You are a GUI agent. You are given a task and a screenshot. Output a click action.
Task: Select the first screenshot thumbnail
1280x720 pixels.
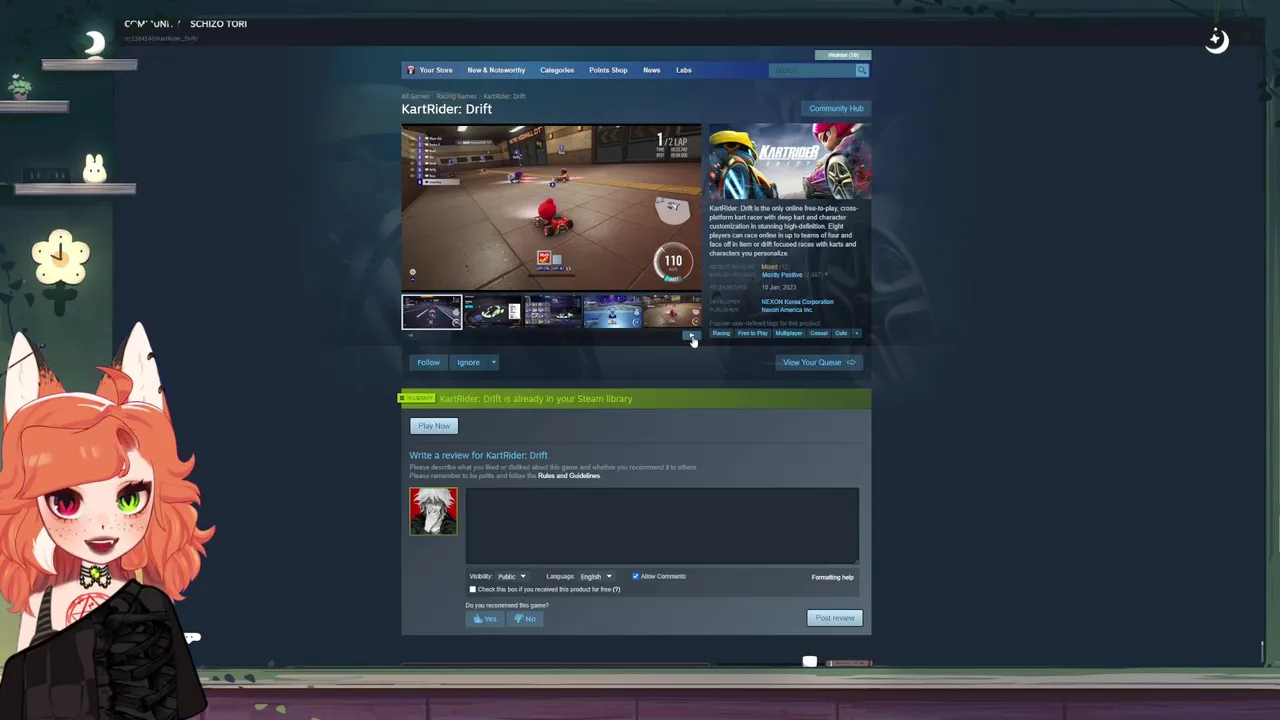432,312
